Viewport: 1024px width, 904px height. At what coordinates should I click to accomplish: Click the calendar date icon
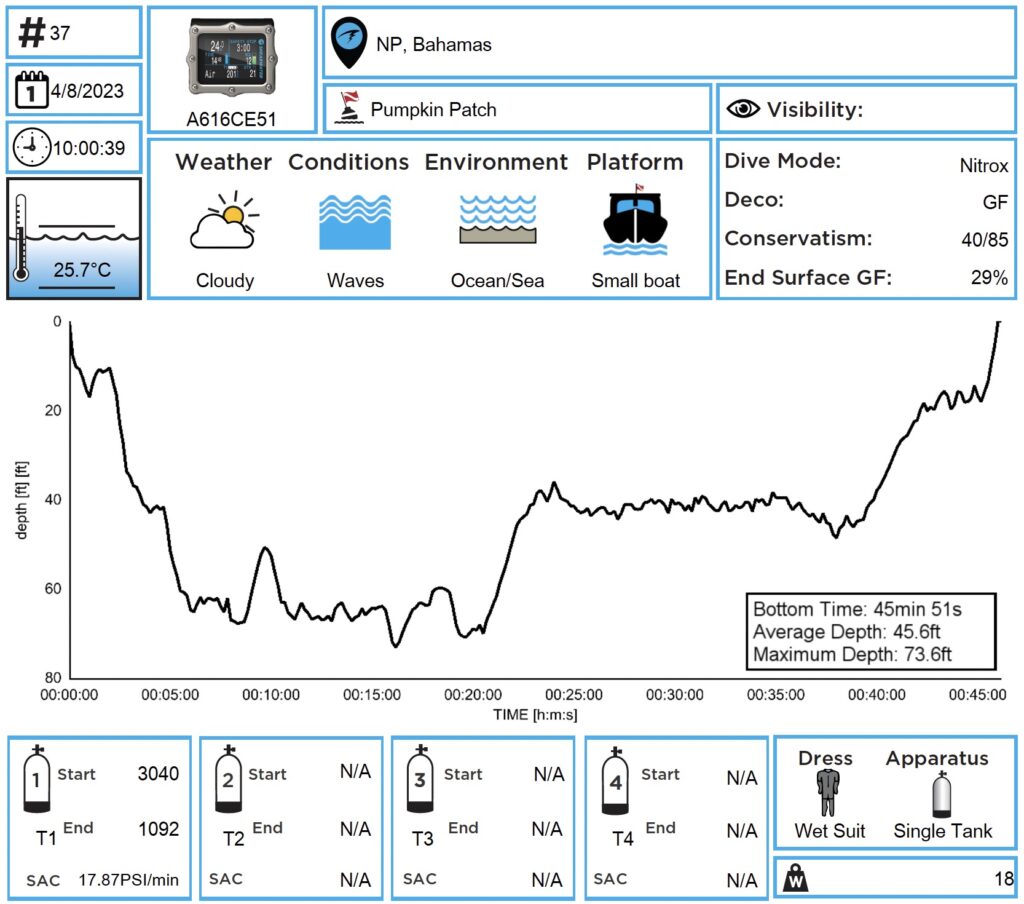(32, 91)
